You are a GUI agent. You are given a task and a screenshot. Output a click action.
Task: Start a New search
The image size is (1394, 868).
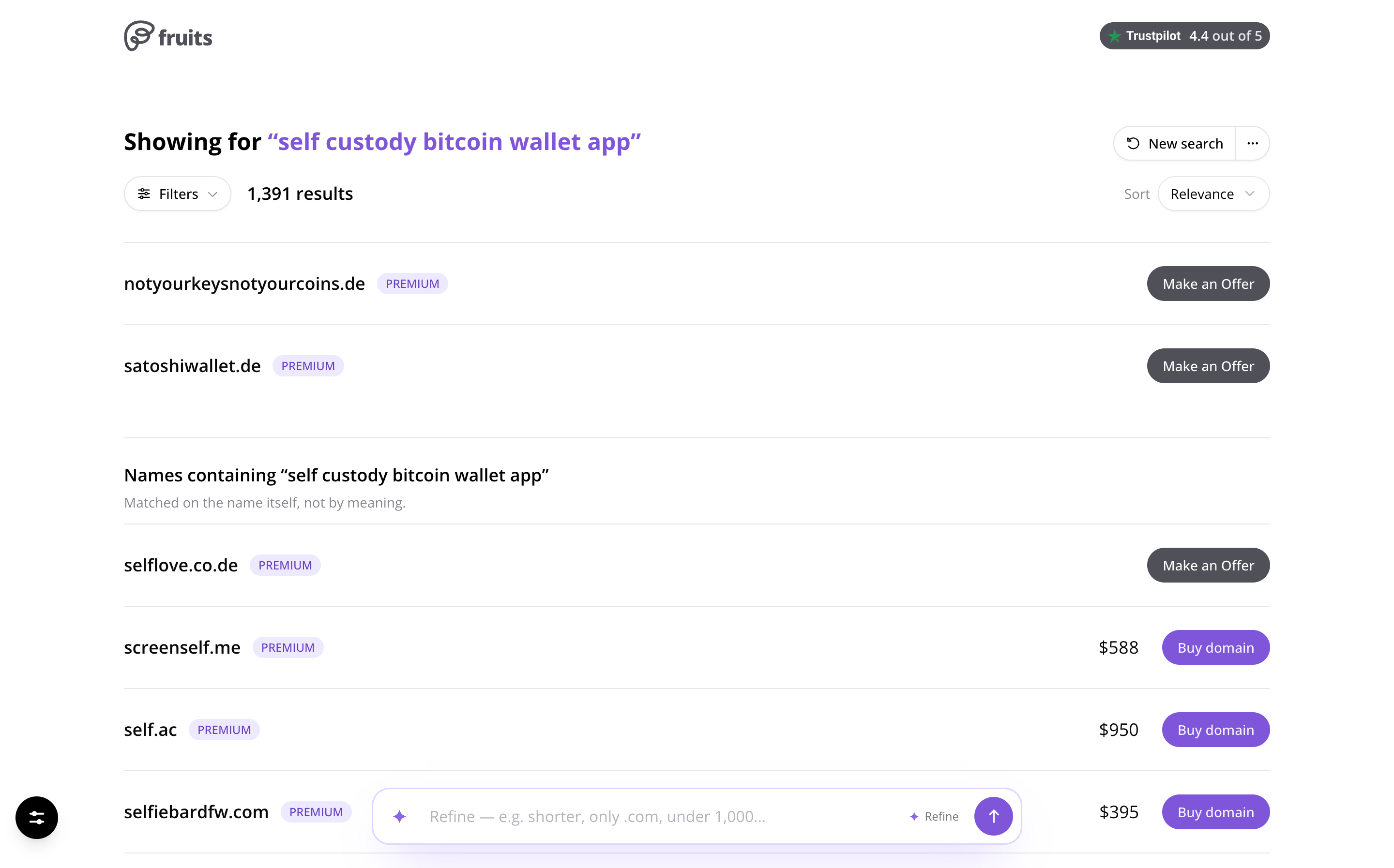coord(1175,144)
